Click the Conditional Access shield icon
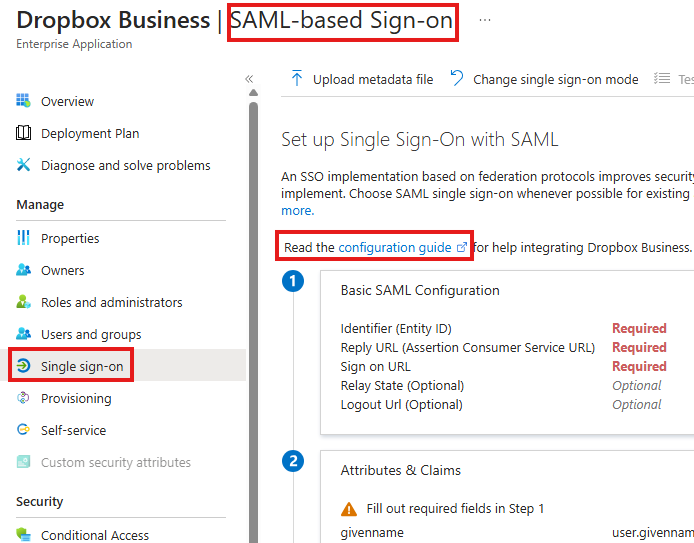This screenshot has width=694, height=543. pos(23,535)
